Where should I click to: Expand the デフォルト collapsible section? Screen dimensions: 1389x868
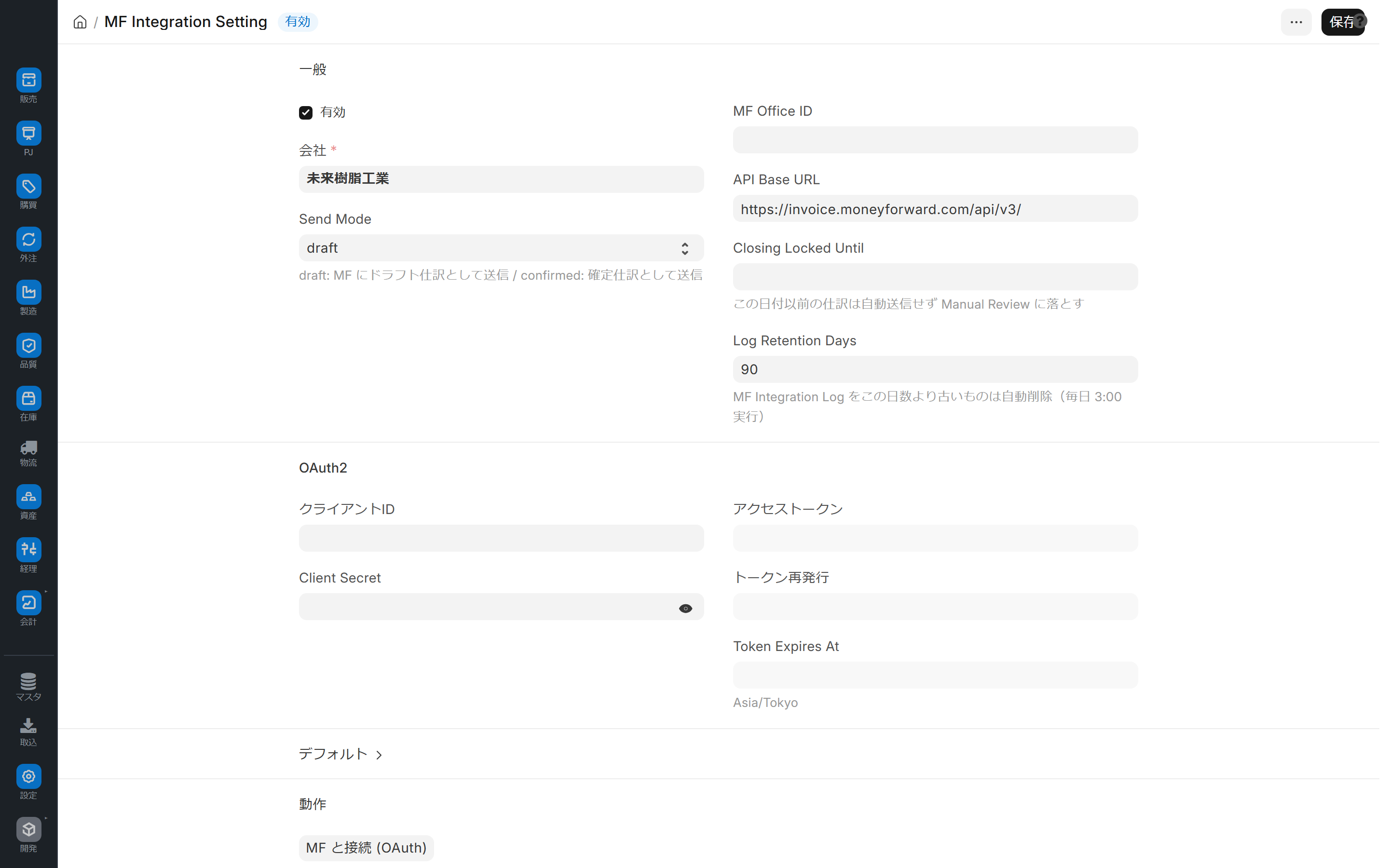point(340,754)
